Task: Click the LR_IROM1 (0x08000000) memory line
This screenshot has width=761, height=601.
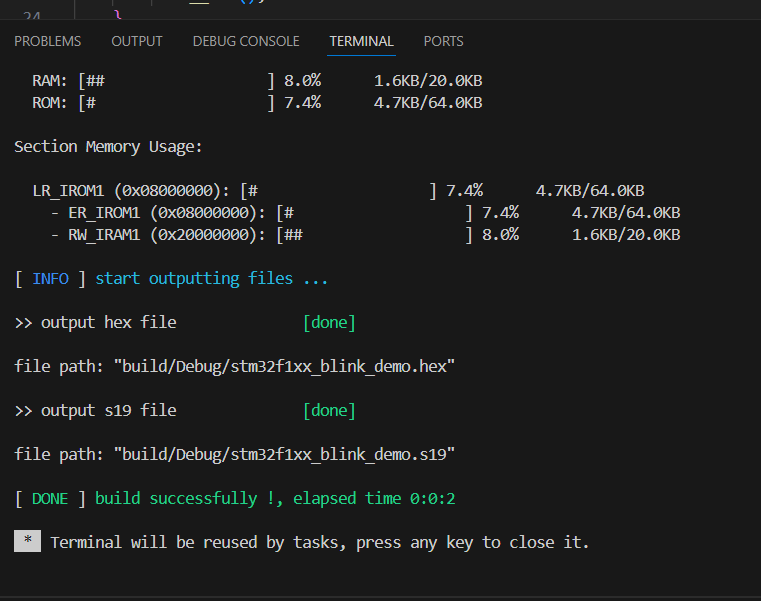Action: pyautogui.click(x=338, y=191)
